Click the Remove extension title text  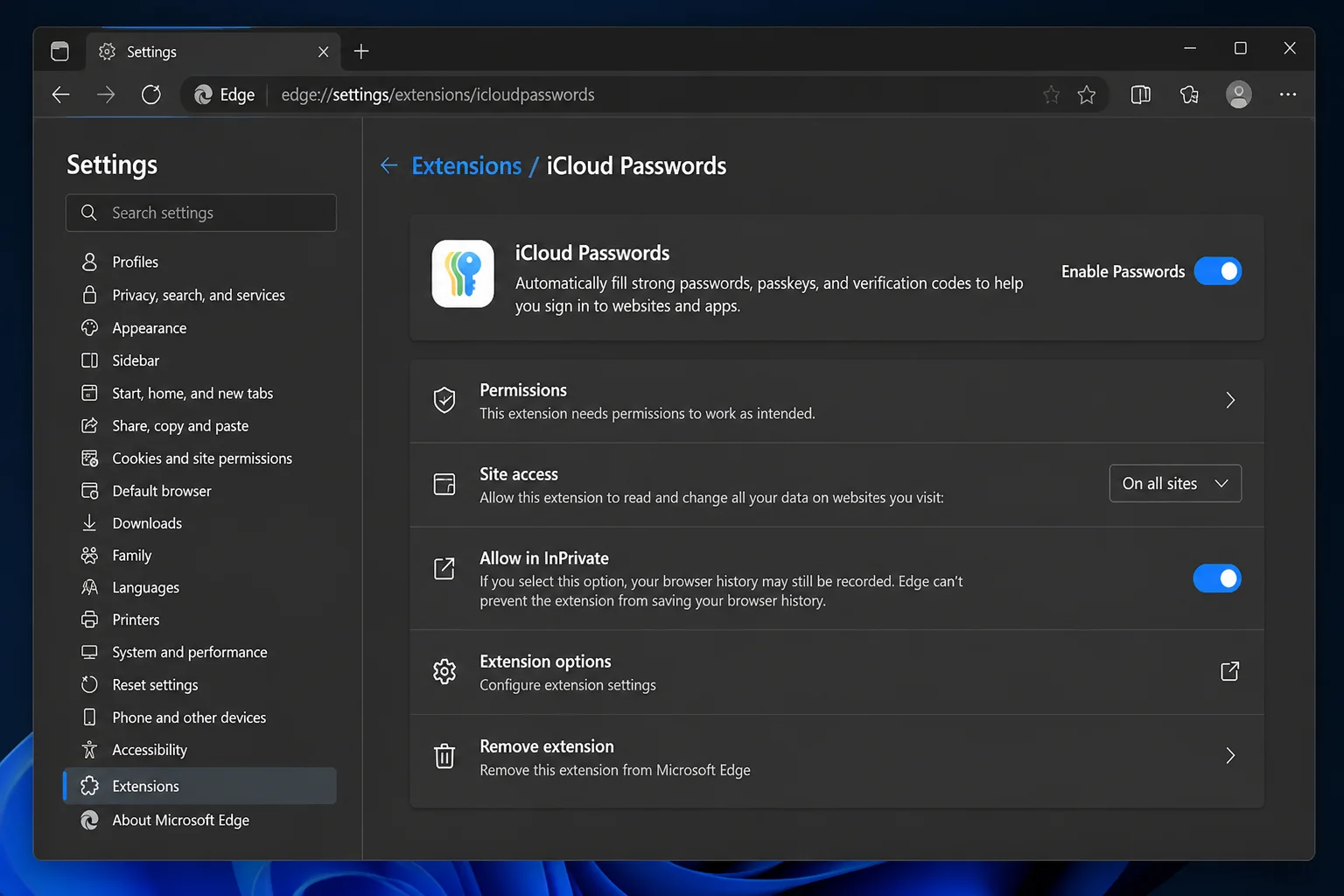pos(547,746)
